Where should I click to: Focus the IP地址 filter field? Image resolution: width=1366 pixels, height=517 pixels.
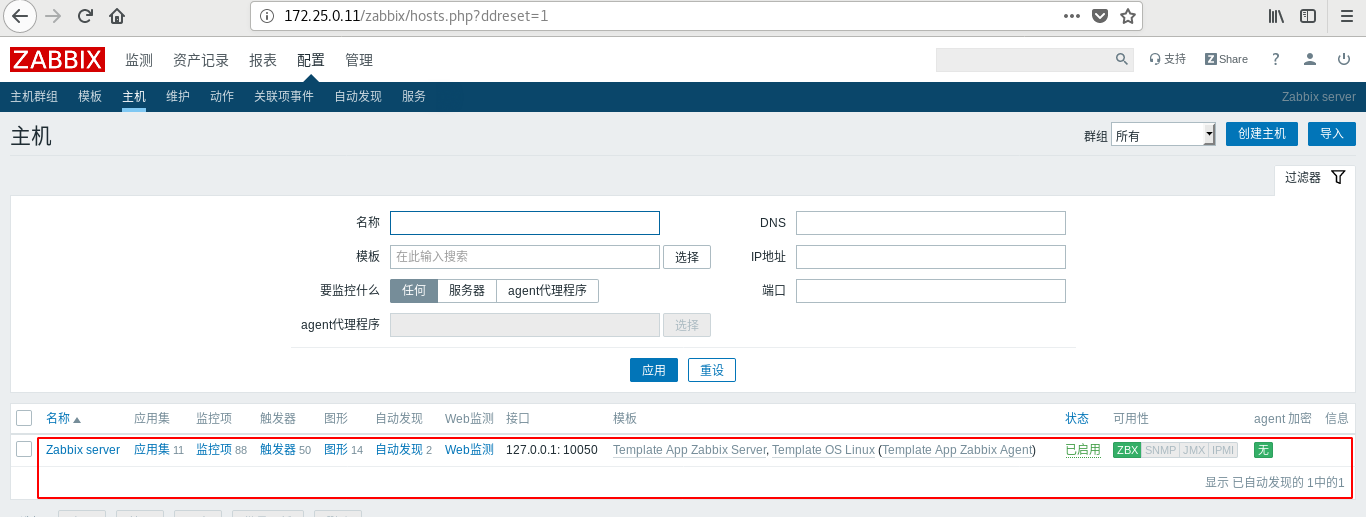[931, 257]
